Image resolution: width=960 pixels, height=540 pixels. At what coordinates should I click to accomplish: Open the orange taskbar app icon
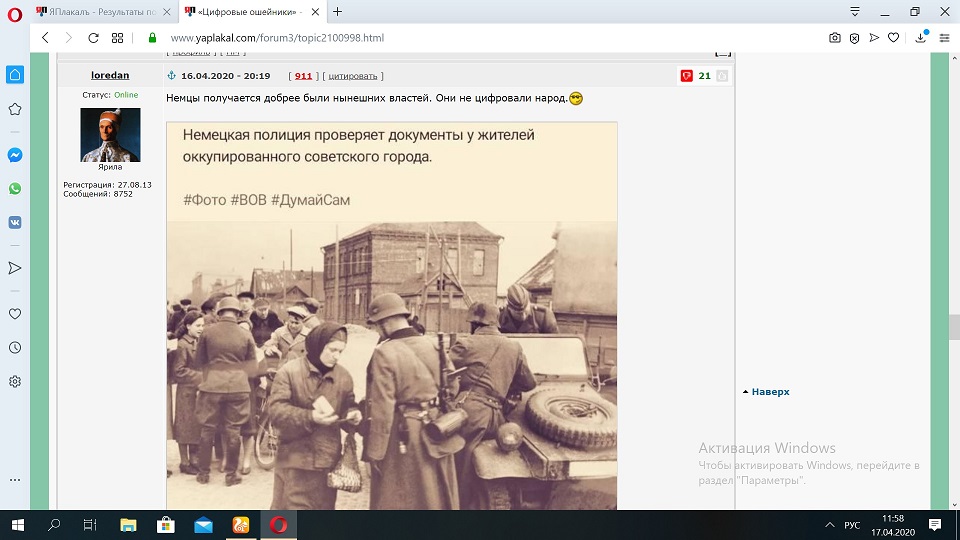click(241, 525)
